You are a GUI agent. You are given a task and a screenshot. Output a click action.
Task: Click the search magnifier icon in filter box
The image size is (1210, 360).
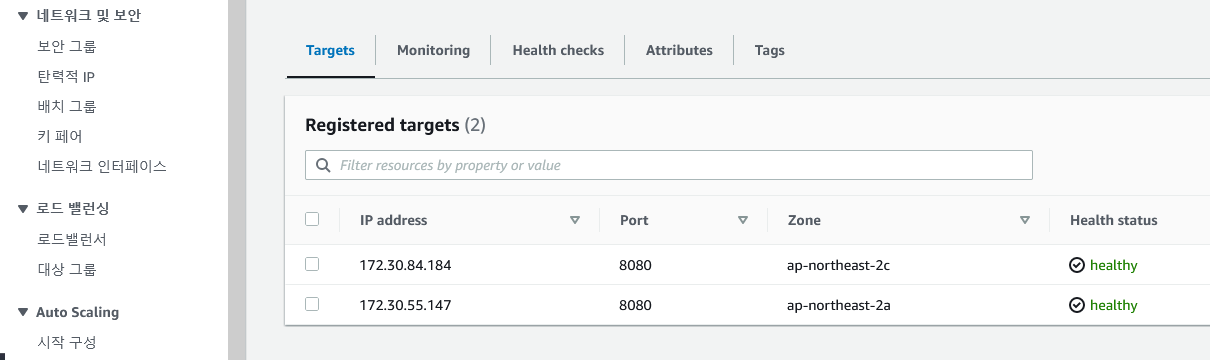pyautogui.click(x=322, y=165)
